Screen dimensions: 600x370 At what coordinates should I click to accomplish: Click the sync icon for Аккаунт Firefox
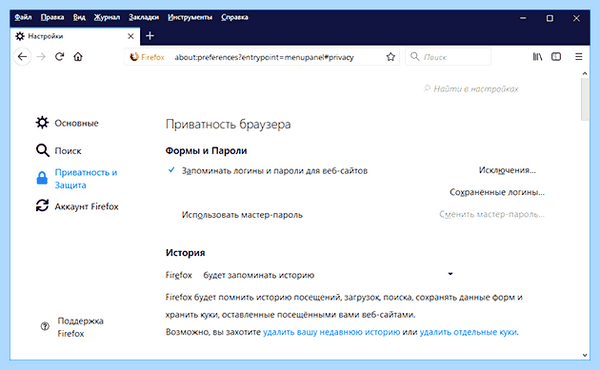tap(42, 206)
